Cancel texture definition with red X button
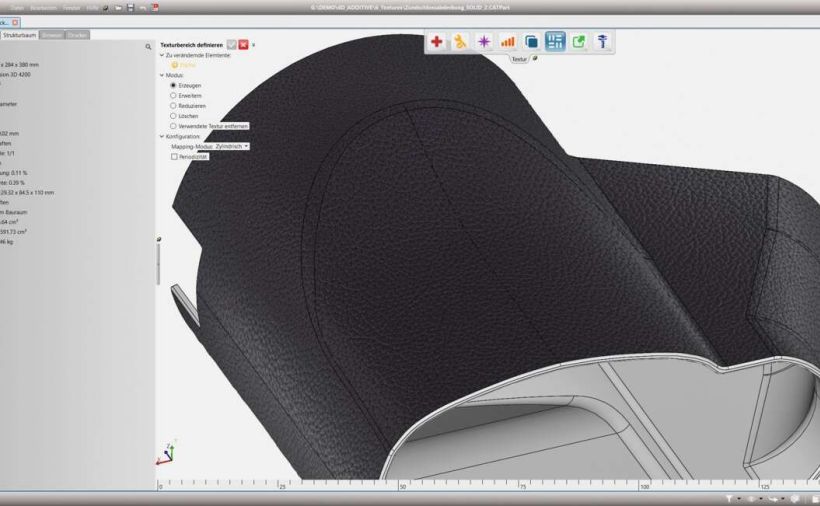Screen dimensions: 820x506 tap(243, 45)
